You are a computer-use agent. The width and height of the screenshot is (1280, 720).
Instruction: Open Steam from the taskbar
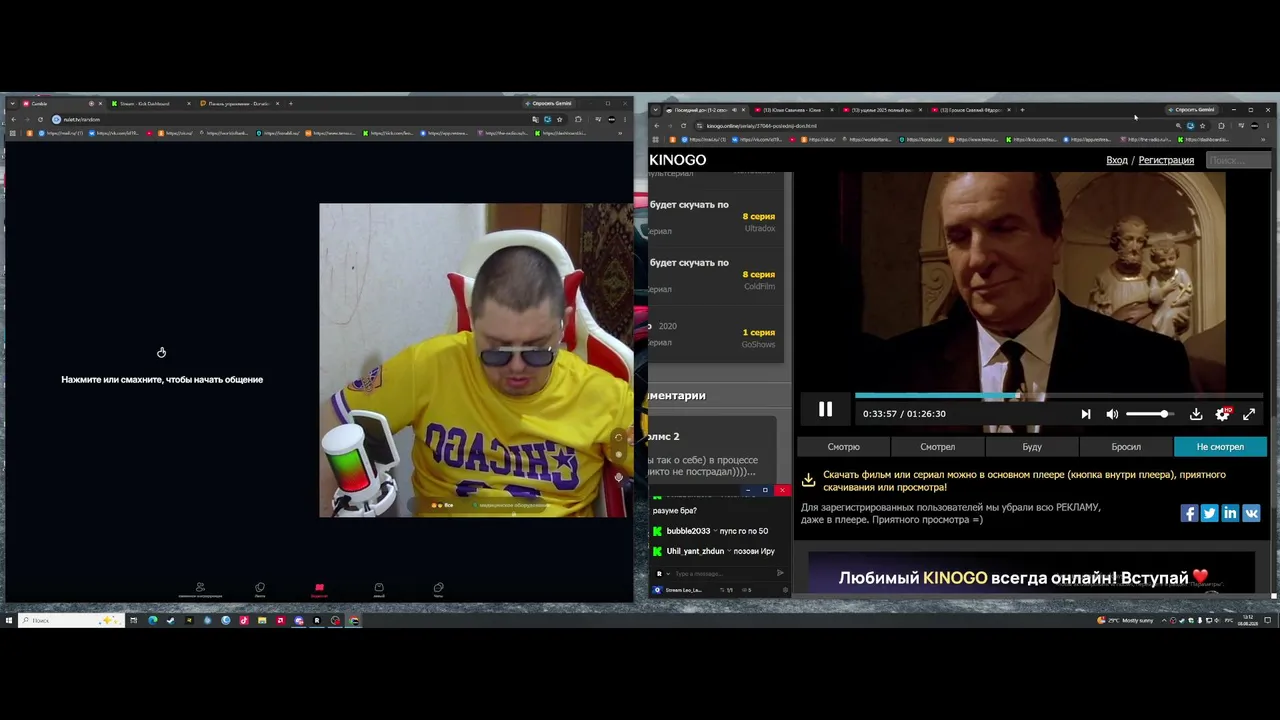coord(170,620)
